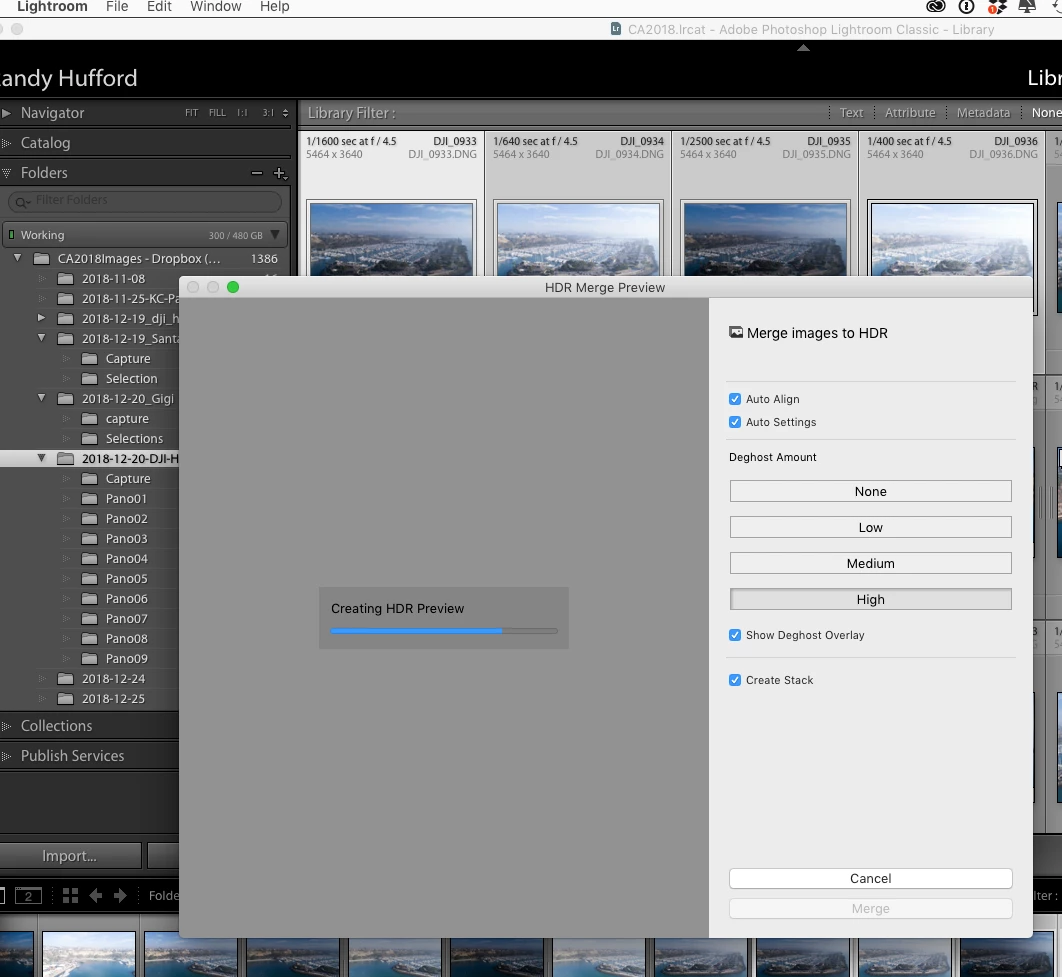
Task: Open the Edit menu
Action: [x=159, y=7]
